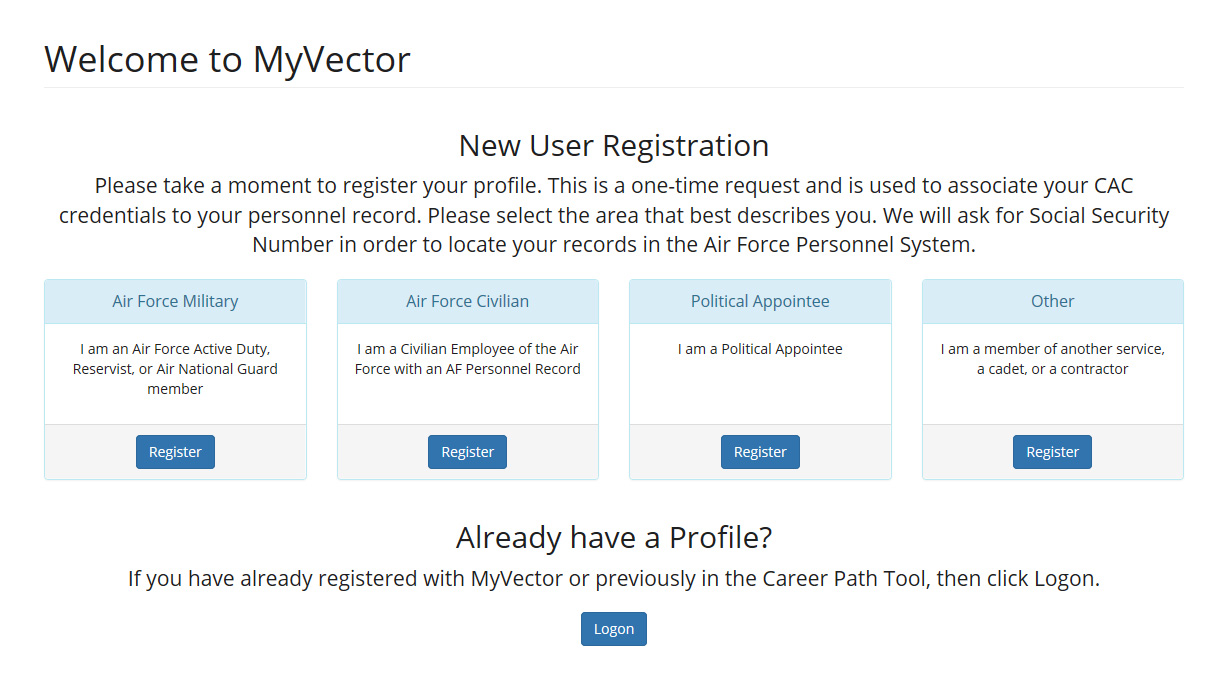This screenshot has width=1222, height=692.
Task: Click Register under Air Force Military
Action: (175, 451)
